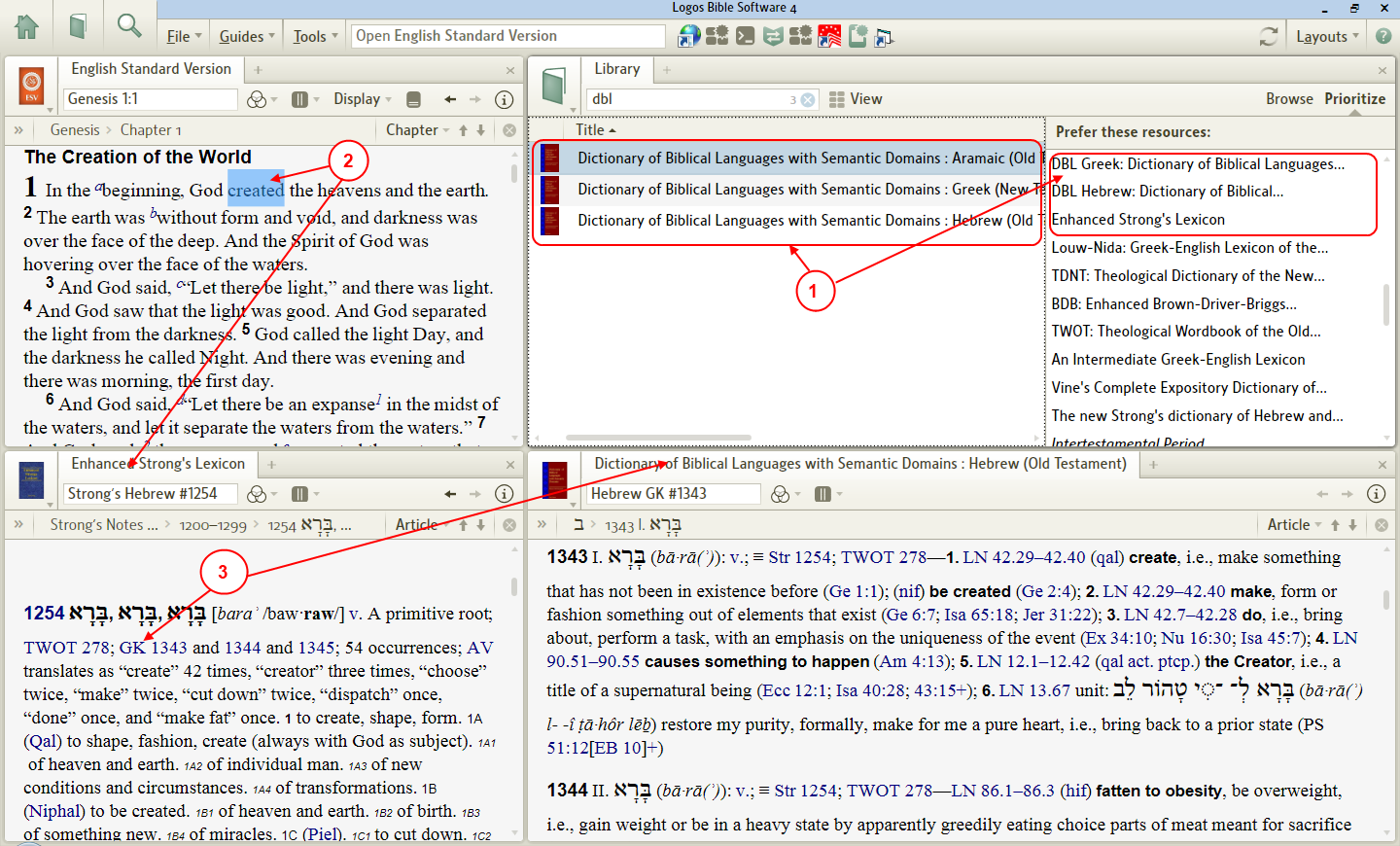Click the Hebrew GK #1343 reference field

click(x=673, y=494)
